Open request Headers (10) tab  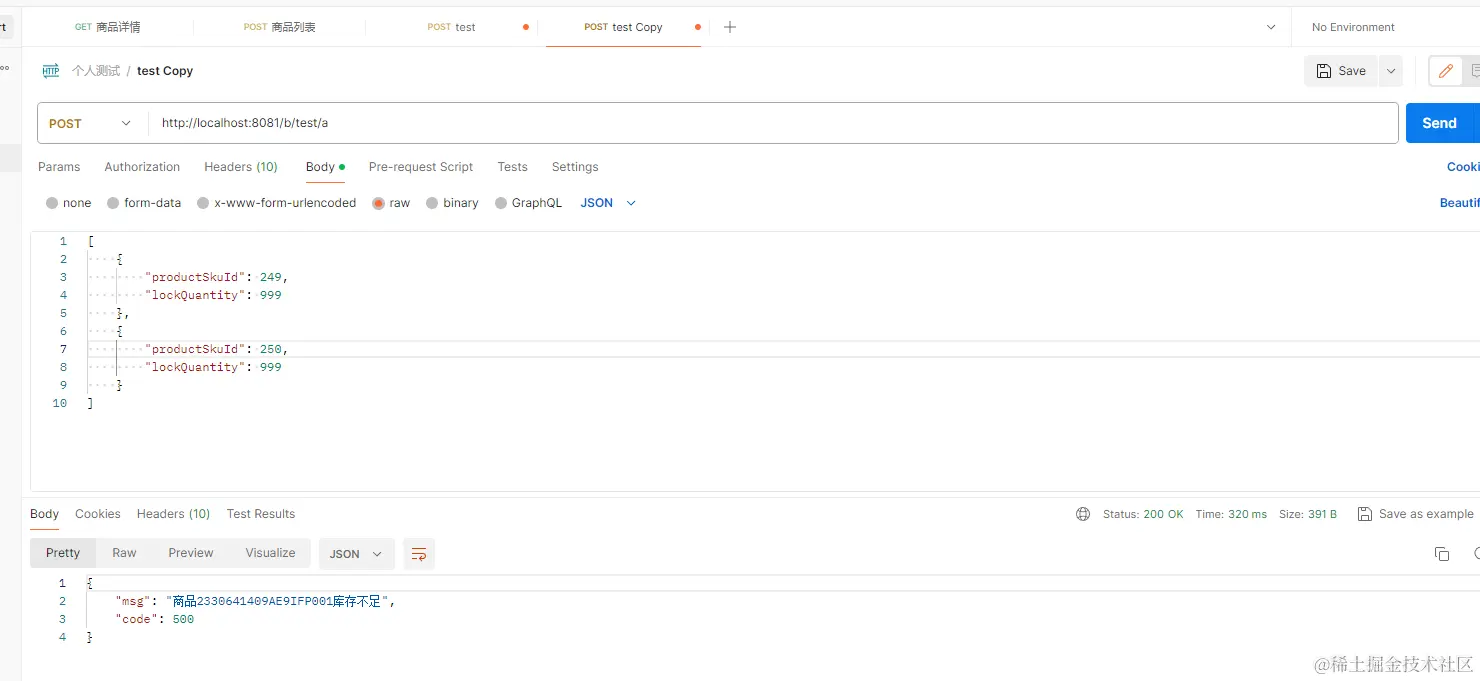tap(241, 167)
